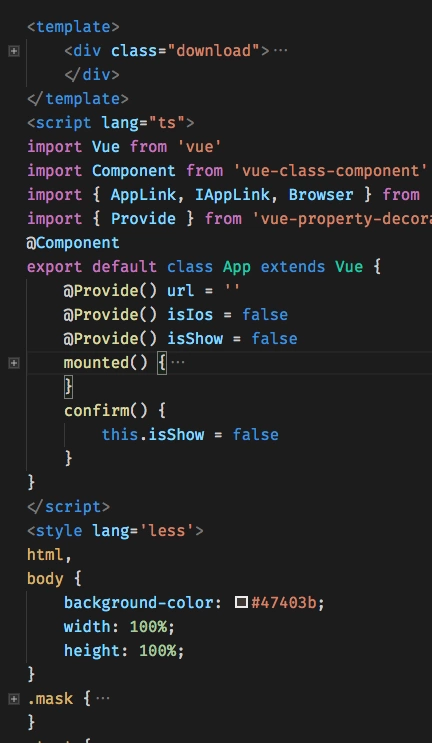Expand the folded mounted() method
The width and height of the screenshot is (432, 743).
tap(14, 363)
